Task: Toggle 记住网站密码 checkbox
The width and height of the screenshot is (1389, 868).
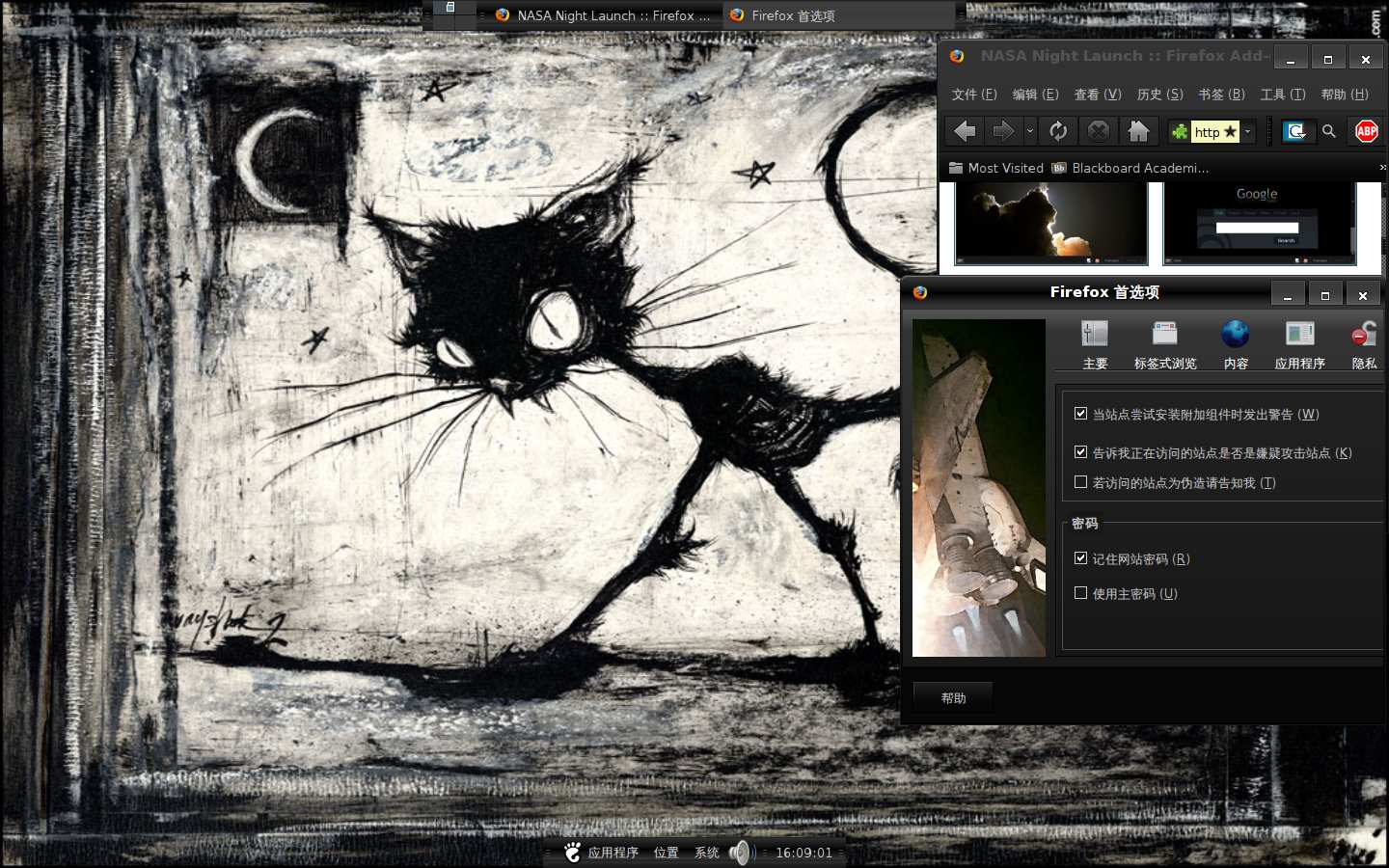Action: (1080, 558)
